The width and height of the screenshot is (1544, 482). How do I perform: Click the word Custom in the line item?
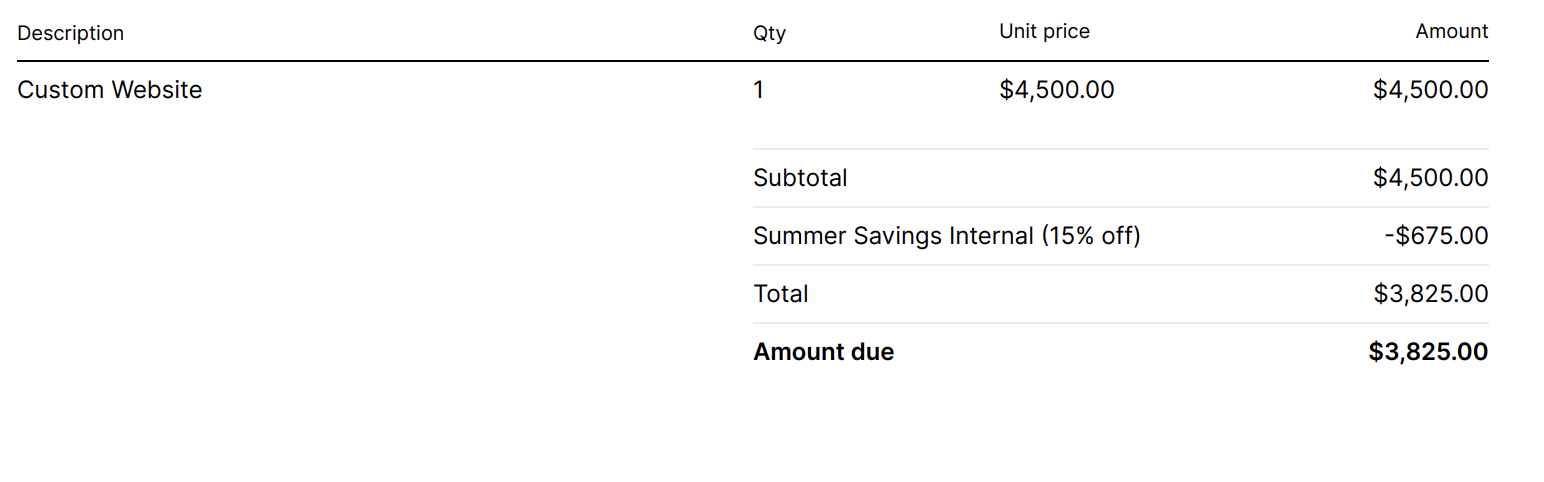tap(61, 90)
